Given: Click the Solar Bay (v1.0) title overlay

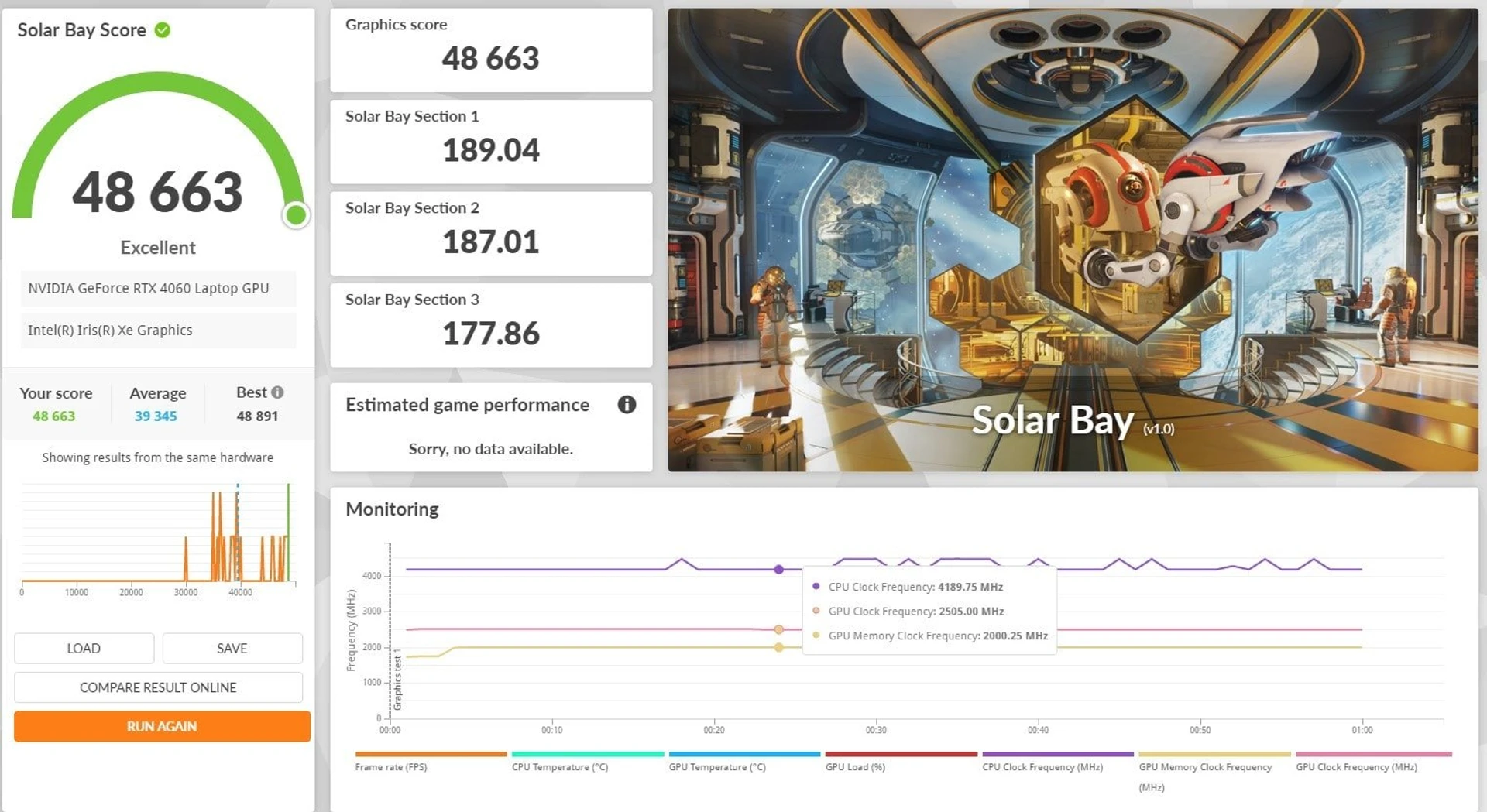Looking at the screenshot, I should click(x=1073, y=421).
